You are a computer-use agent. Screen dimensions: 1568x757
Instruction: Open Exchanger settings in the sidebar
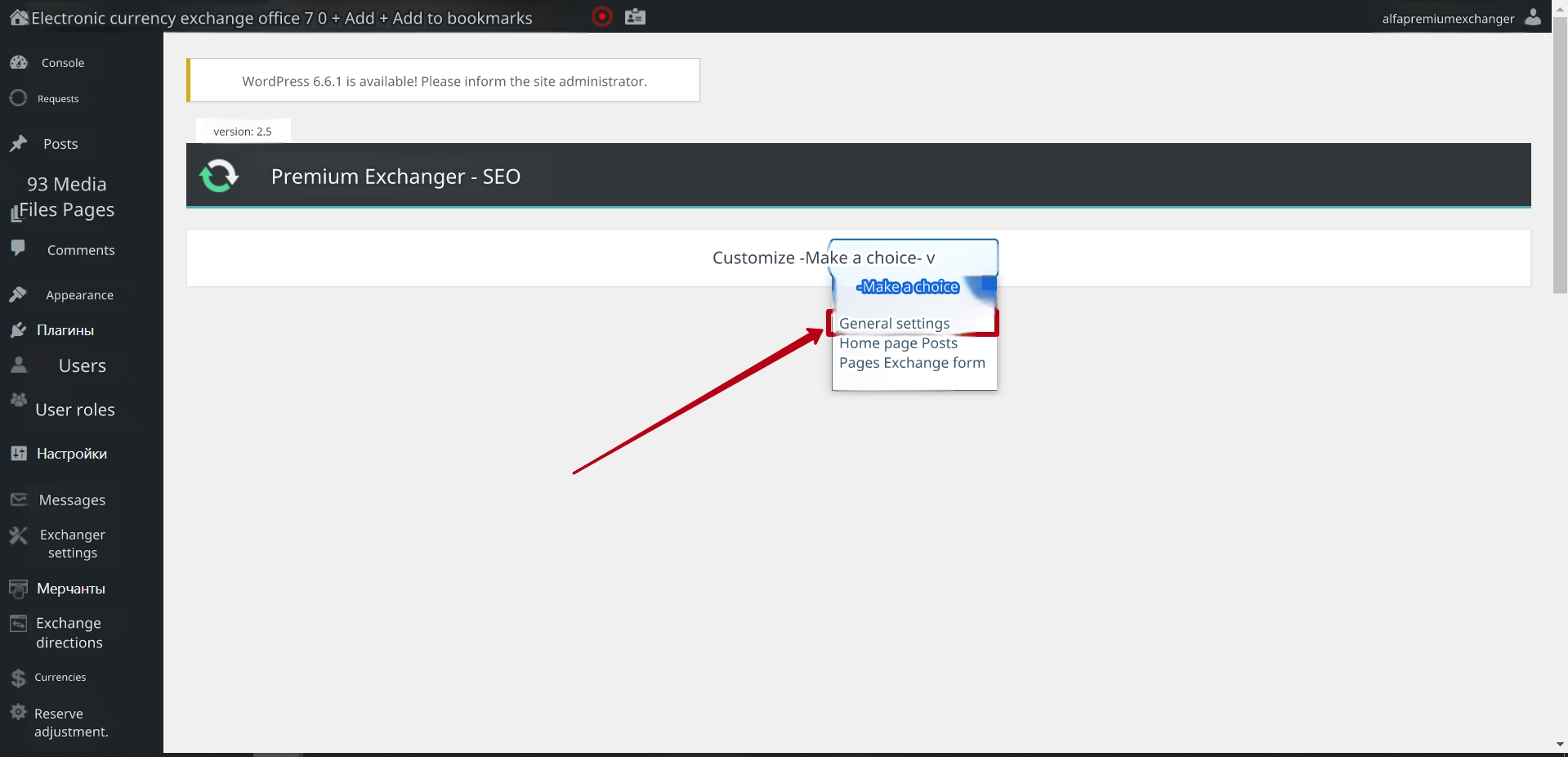(73, 544)
